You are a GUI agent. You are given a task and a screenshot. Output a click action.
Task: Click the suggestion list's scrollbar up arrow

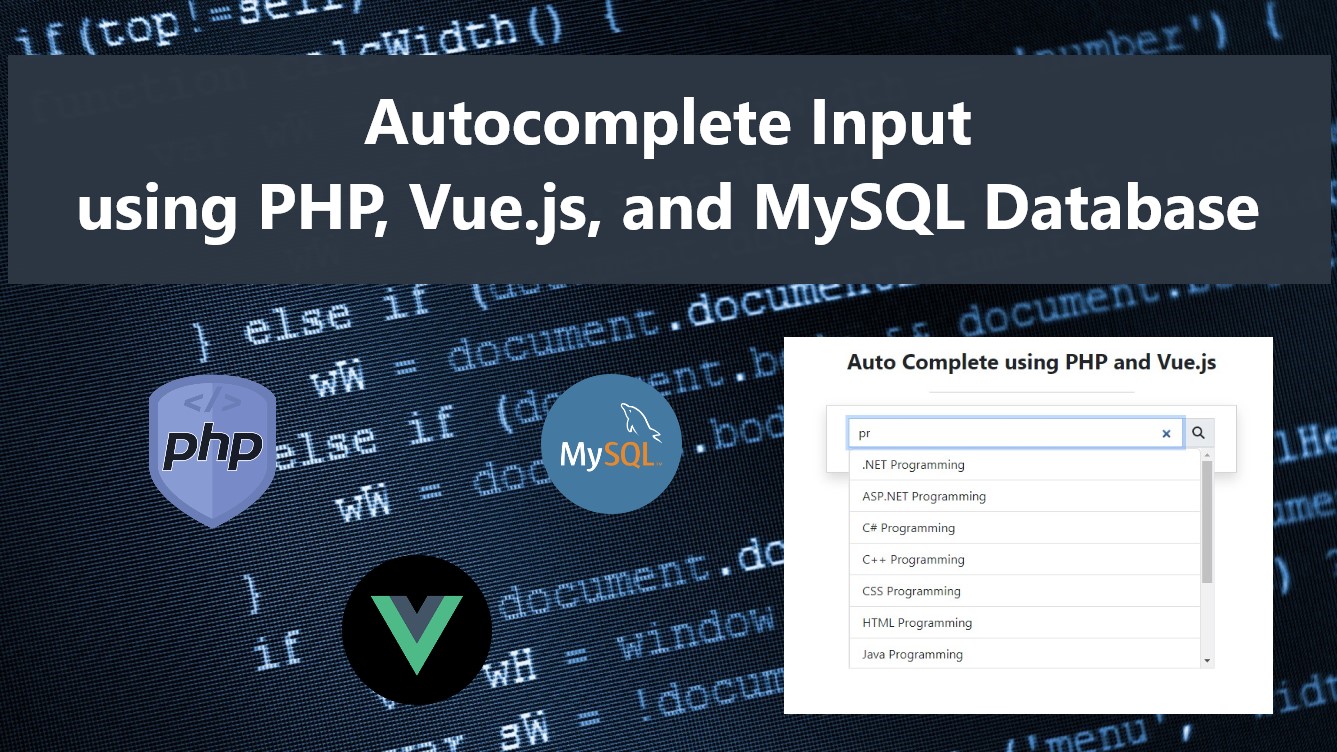[x=1207, y=457]
